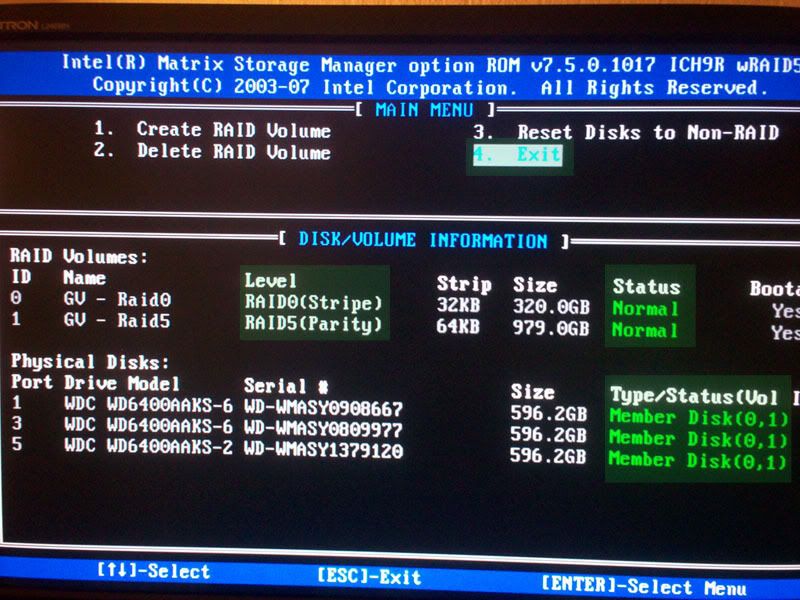The image size is (800, 600).
Task: Click RAID0(Stripe) level entry
Action: [x=313, y=302]
